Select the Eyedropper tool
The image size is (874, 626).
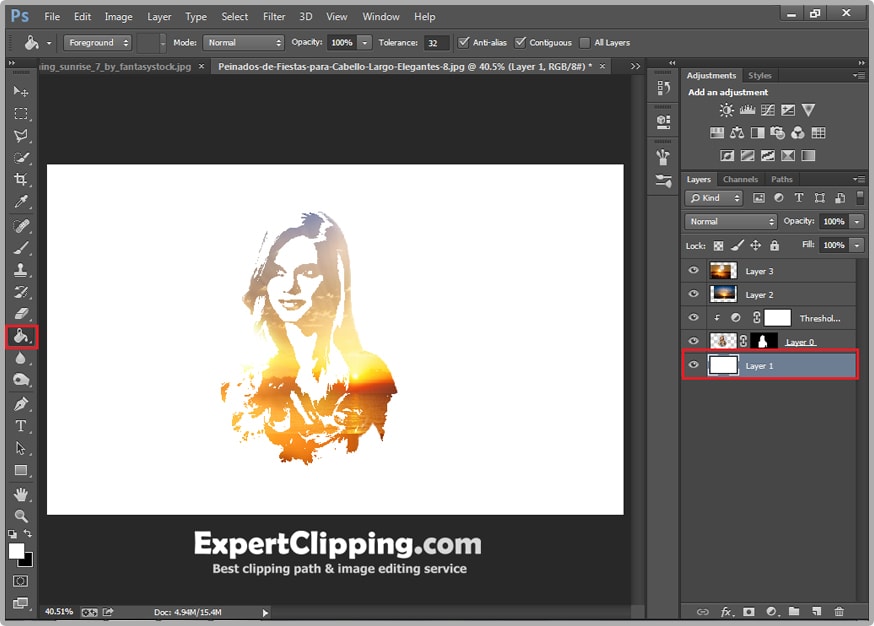coord(21,203)
